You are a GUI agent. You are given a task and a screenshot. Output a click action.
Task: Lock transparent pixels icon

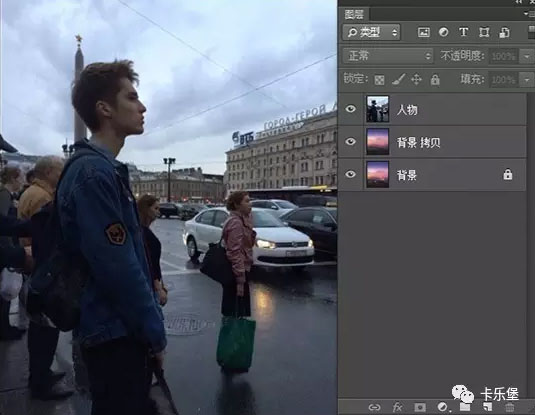(x=379, y=80)
